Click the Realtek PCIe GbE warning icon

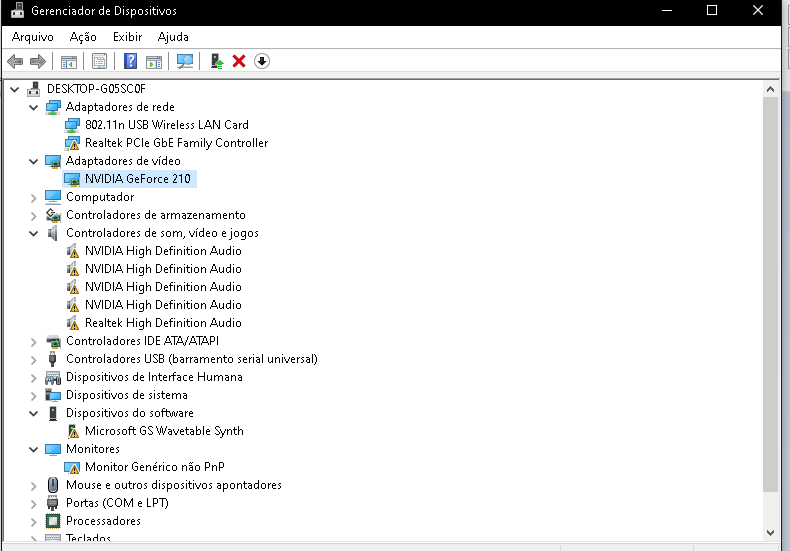point(72,143)
